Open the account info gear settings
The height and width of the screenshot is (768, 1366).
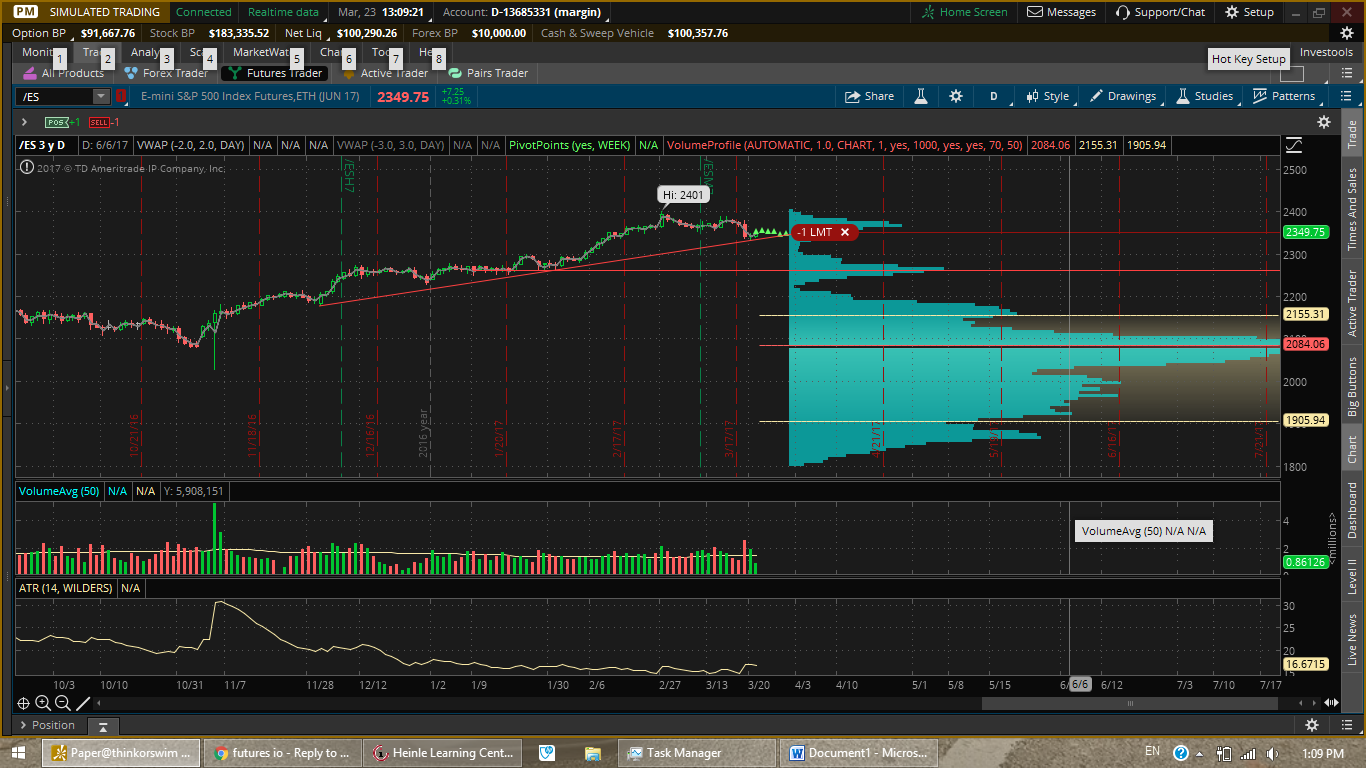pyautogui.click(x=1347, y=33)
